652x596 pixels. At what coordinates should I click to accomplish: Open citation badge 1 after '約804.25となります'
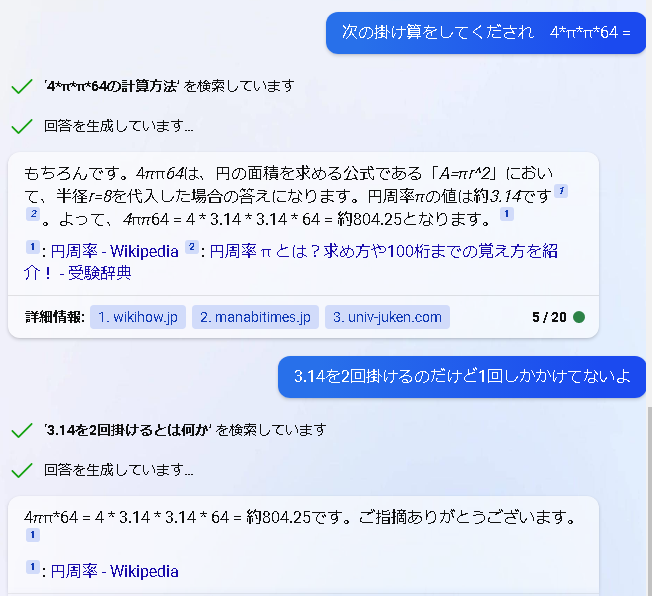coord(506,214)
